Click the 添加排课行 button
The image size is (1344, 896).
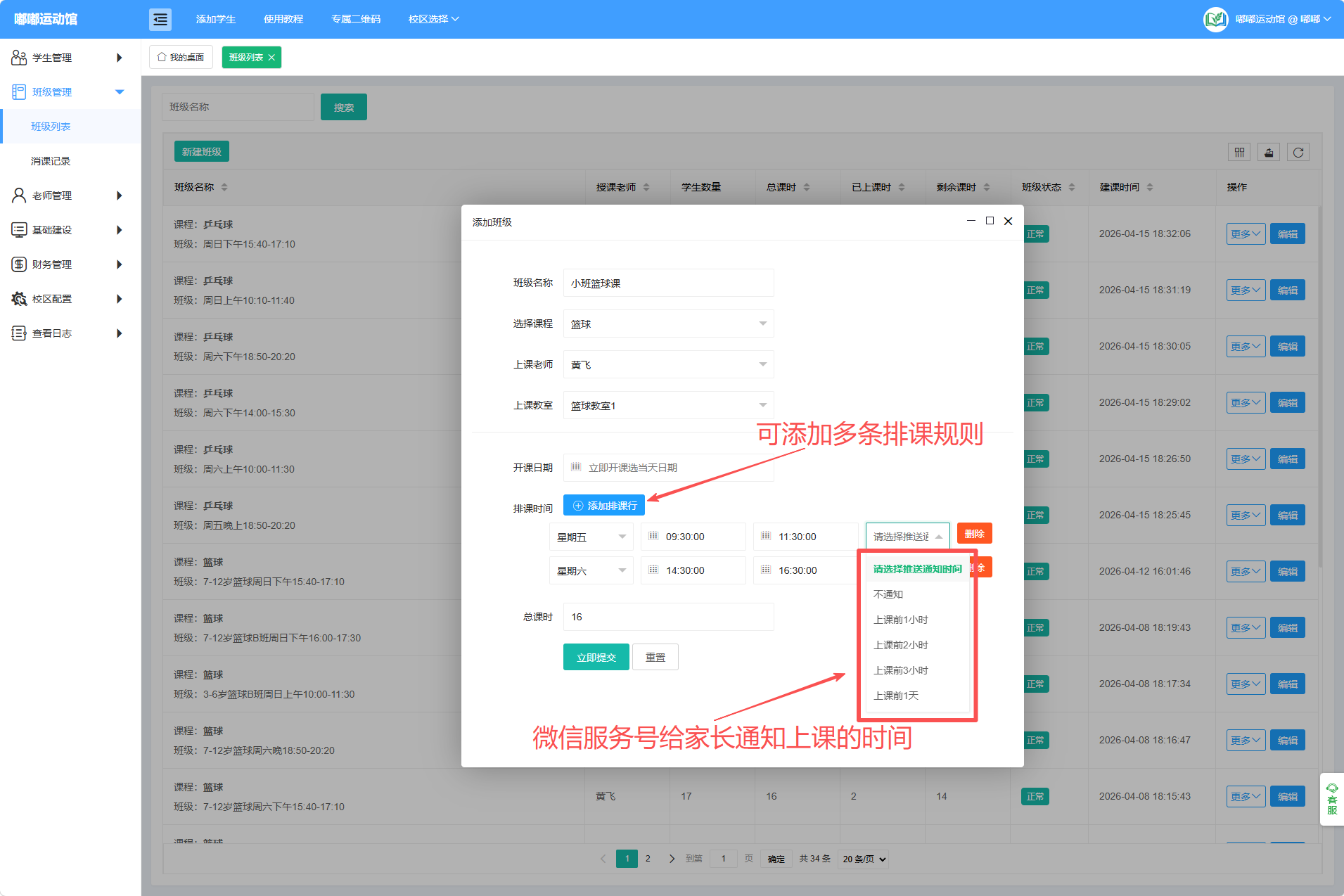pyautogui.click(x=604, y=506)
